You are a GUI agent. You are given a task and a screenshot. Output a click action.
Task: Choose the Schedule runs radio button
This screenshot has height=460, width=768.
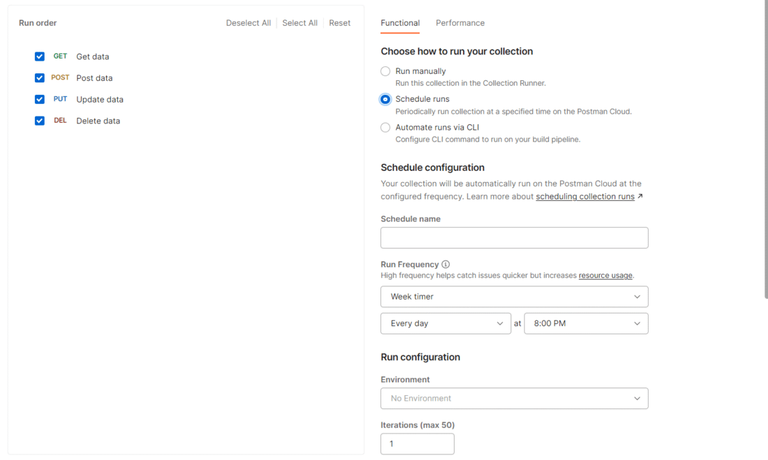click(386, 100)
